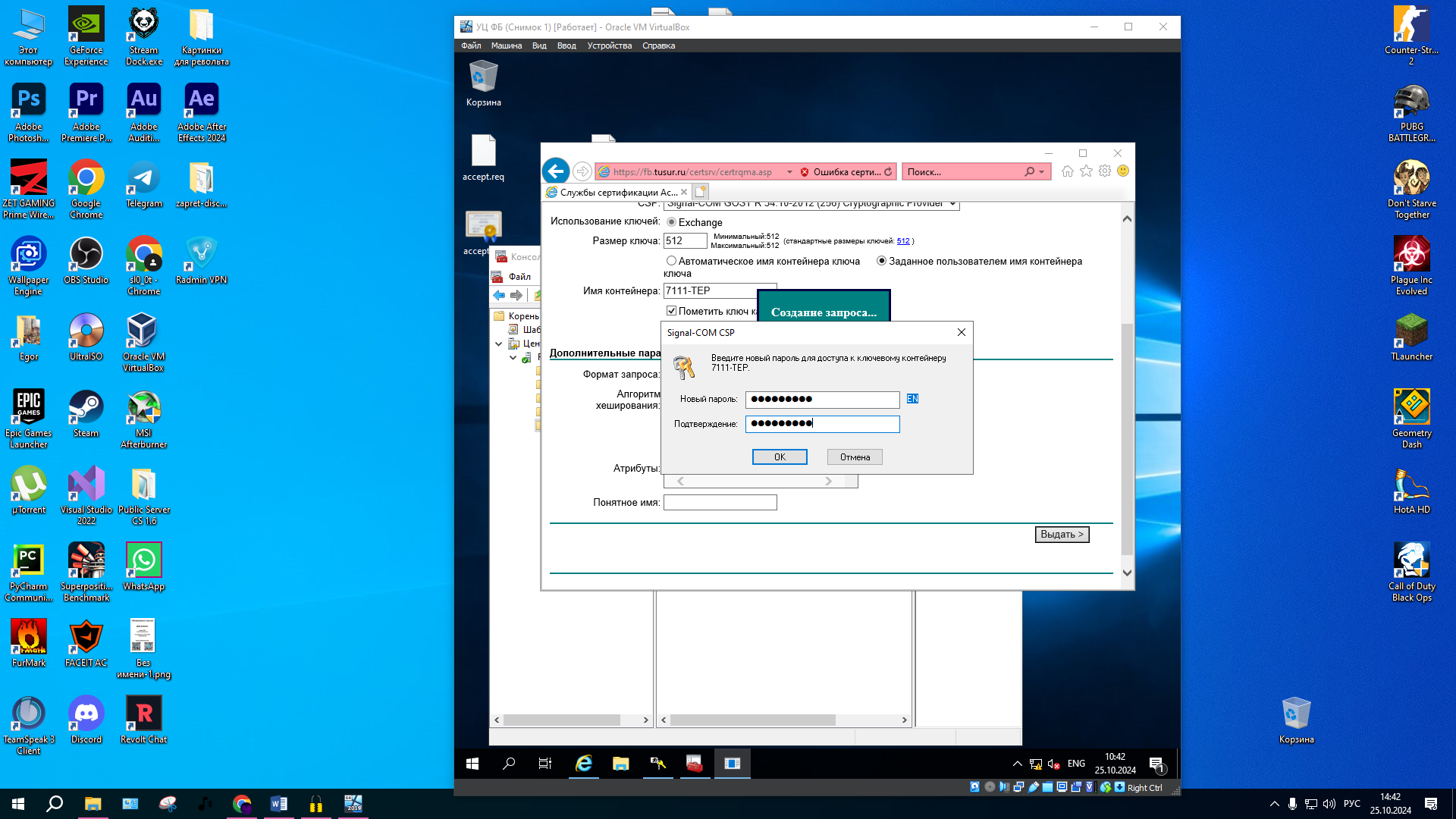
Task: Open a new tab in Internet Explorer
Action: pos(701,192)
